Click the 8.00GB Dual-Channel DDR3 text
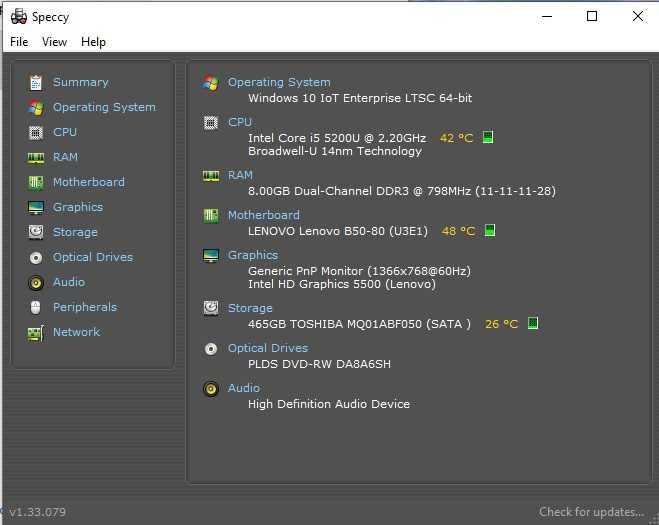This screenshot has width=659, height=525. [x=402, y=191]
